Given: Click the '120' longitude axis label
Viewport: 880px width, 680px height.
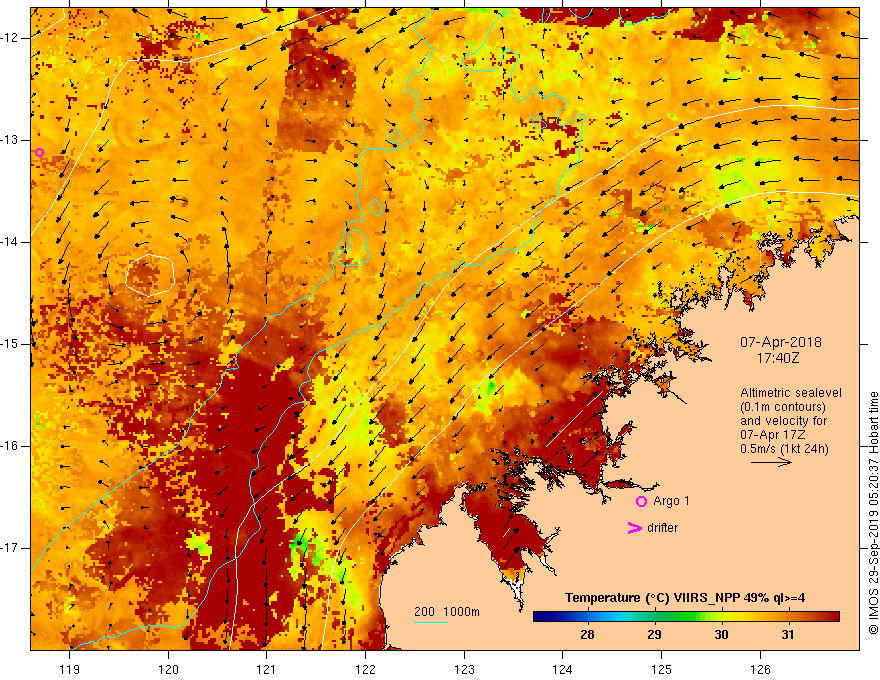Looking at the screenshot, I should pyautogui.click(x=168, y=669).
